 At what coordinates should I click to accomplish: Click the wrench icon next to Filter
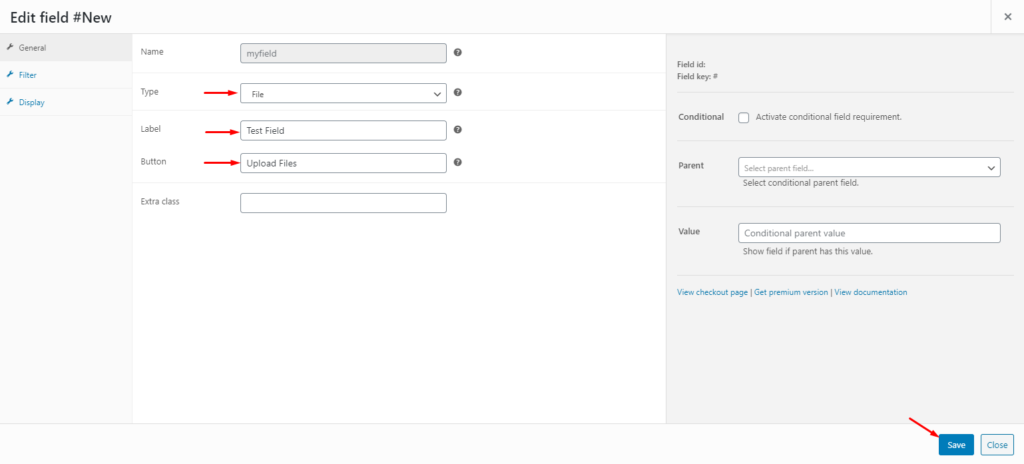(x=9, y=74)
